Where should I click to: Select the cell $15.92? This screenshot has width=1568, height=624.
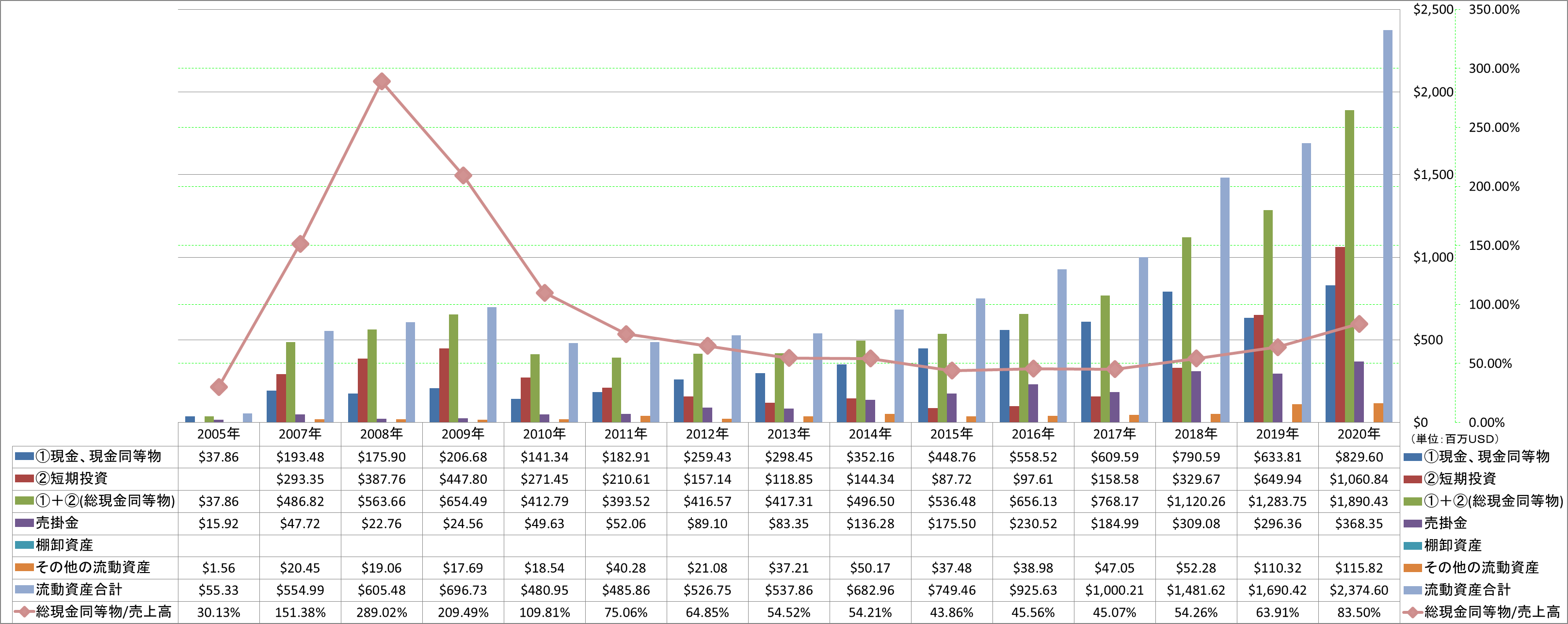[x=219, y=524]
